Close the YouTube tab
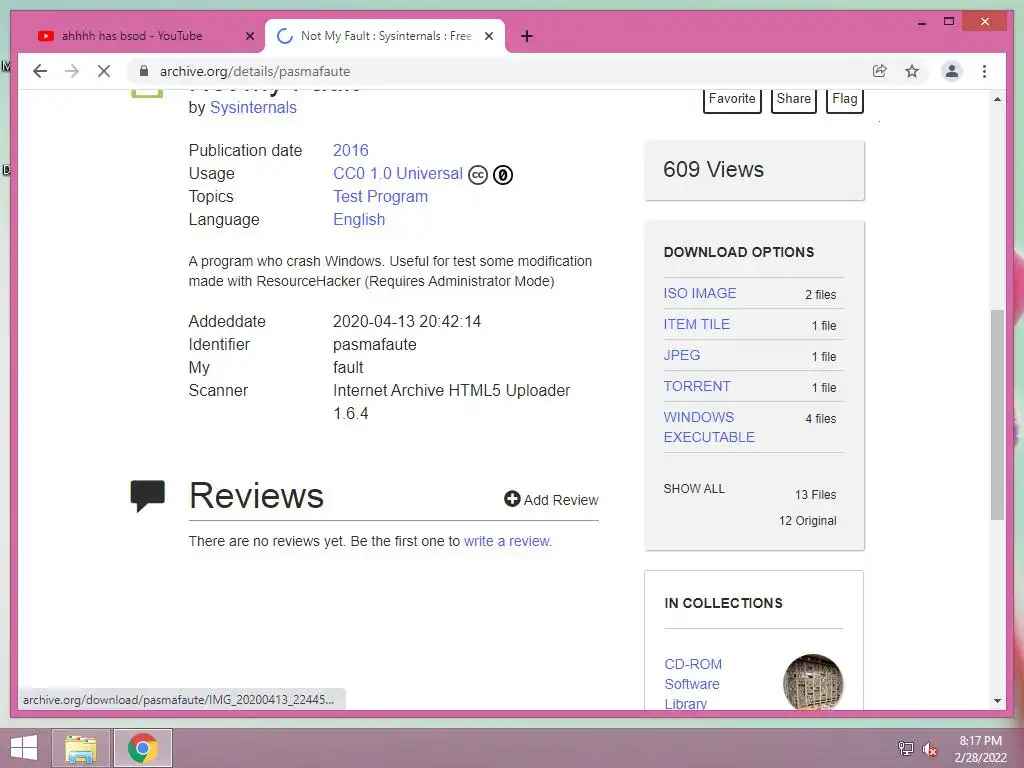 [x=249, y=37]
